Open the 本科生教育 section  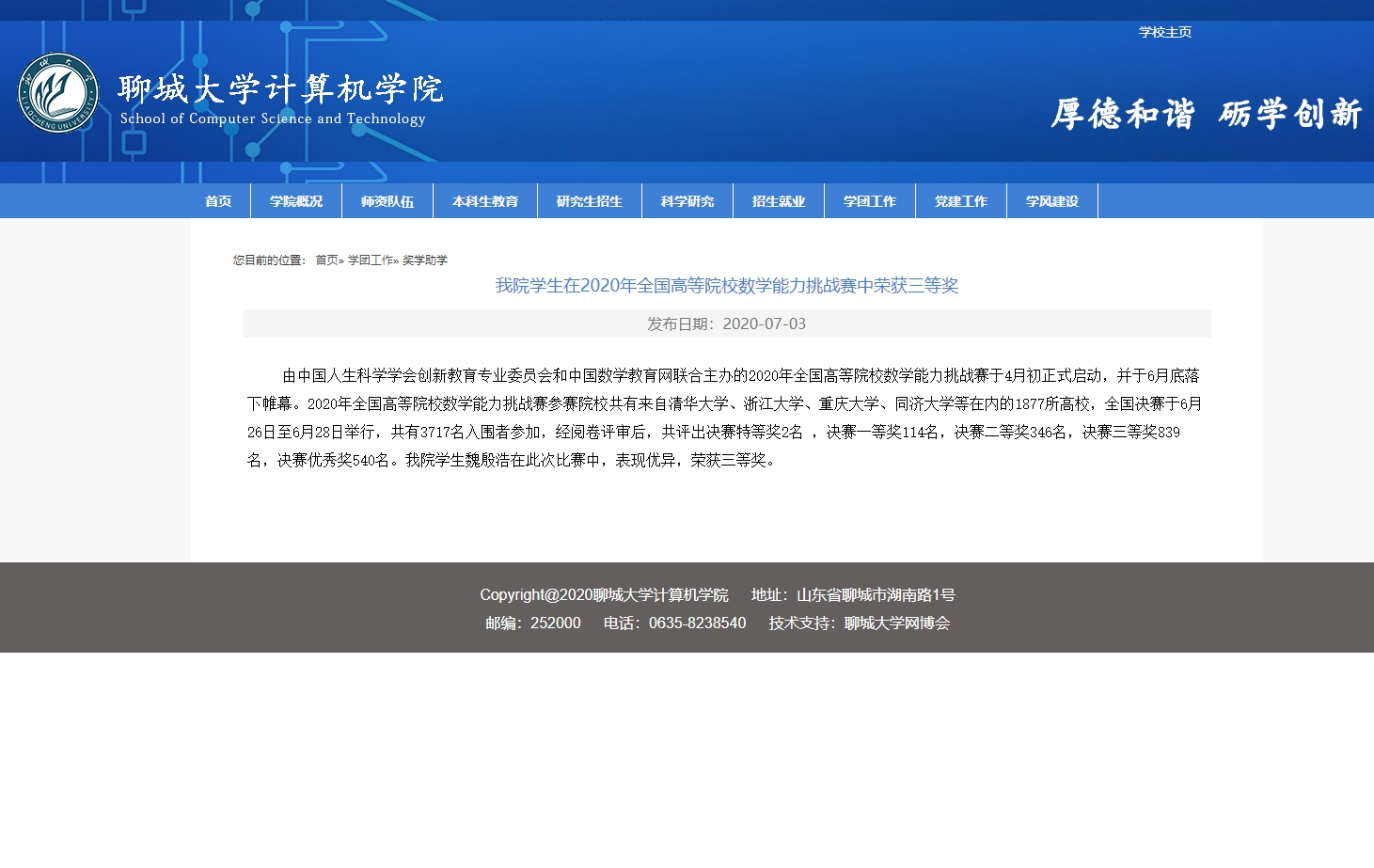(484, 200)
